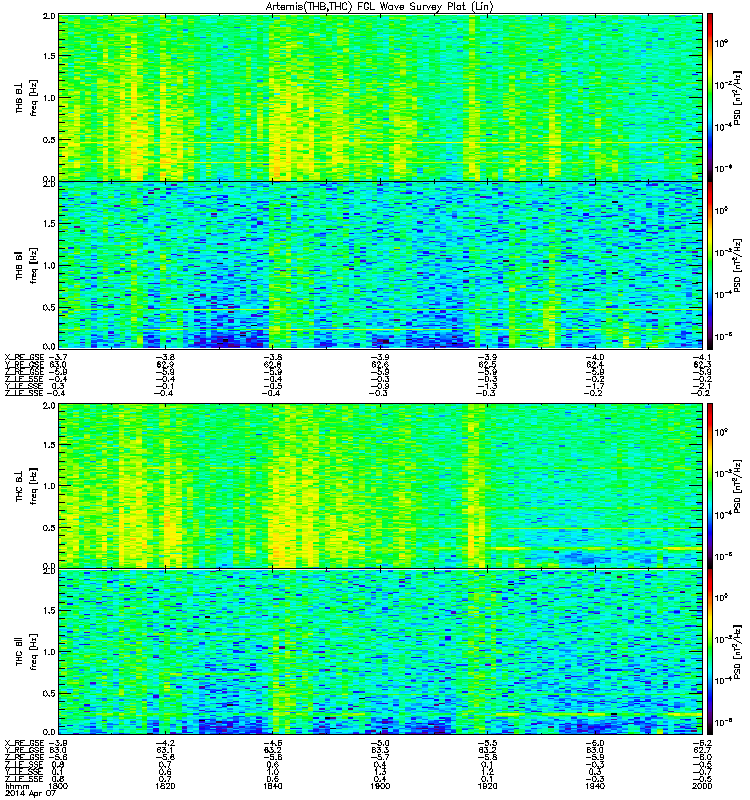750x800 pixels.
Task: Click the PSD color bar beside THC B-perpendicular panel
Action: coord(709,486)
